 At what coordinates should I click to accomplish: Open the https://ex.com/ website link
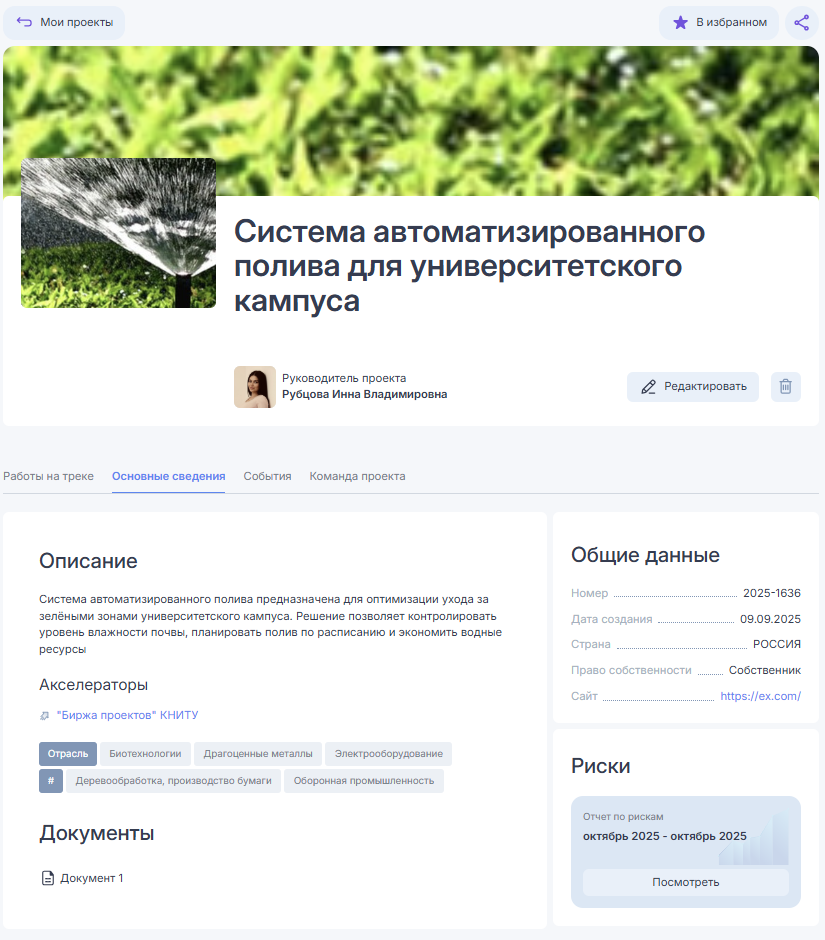[x=760, y=696]
